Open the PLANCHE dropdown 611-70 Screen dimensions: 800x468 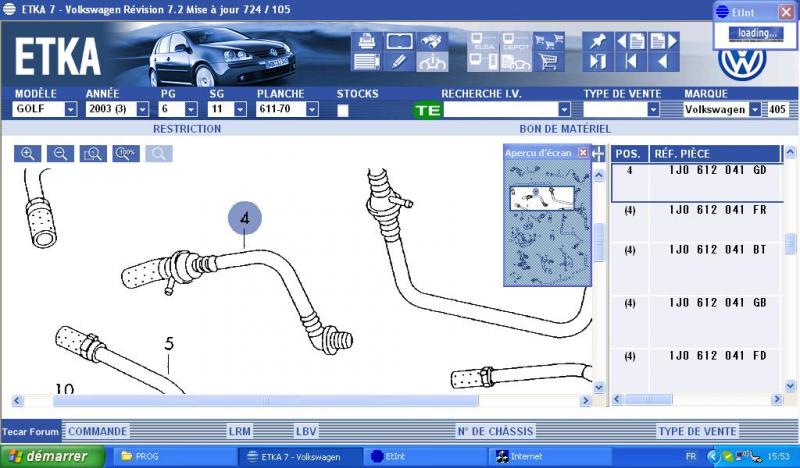312,109
